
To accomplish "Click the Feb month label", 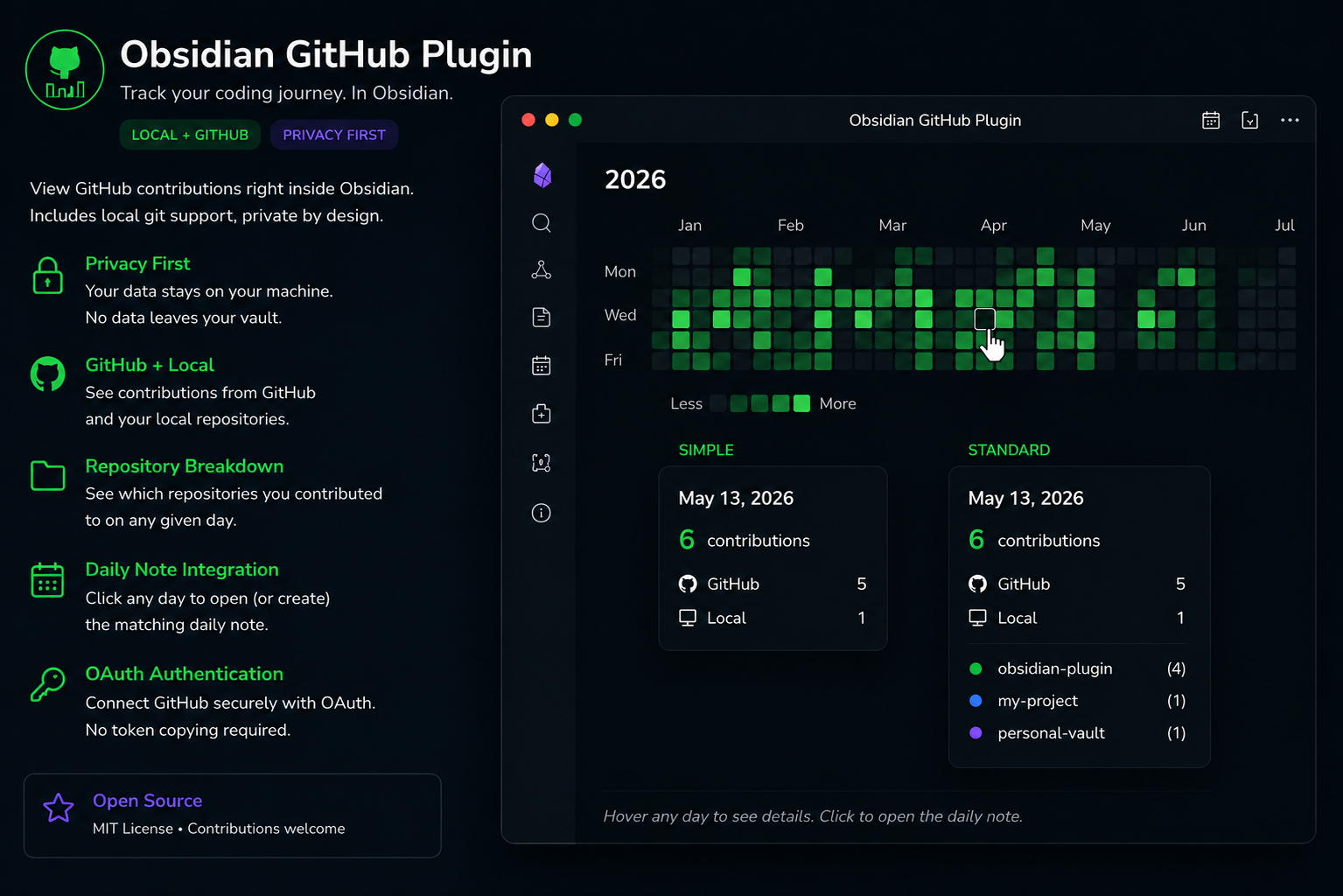I will point(790,225).
